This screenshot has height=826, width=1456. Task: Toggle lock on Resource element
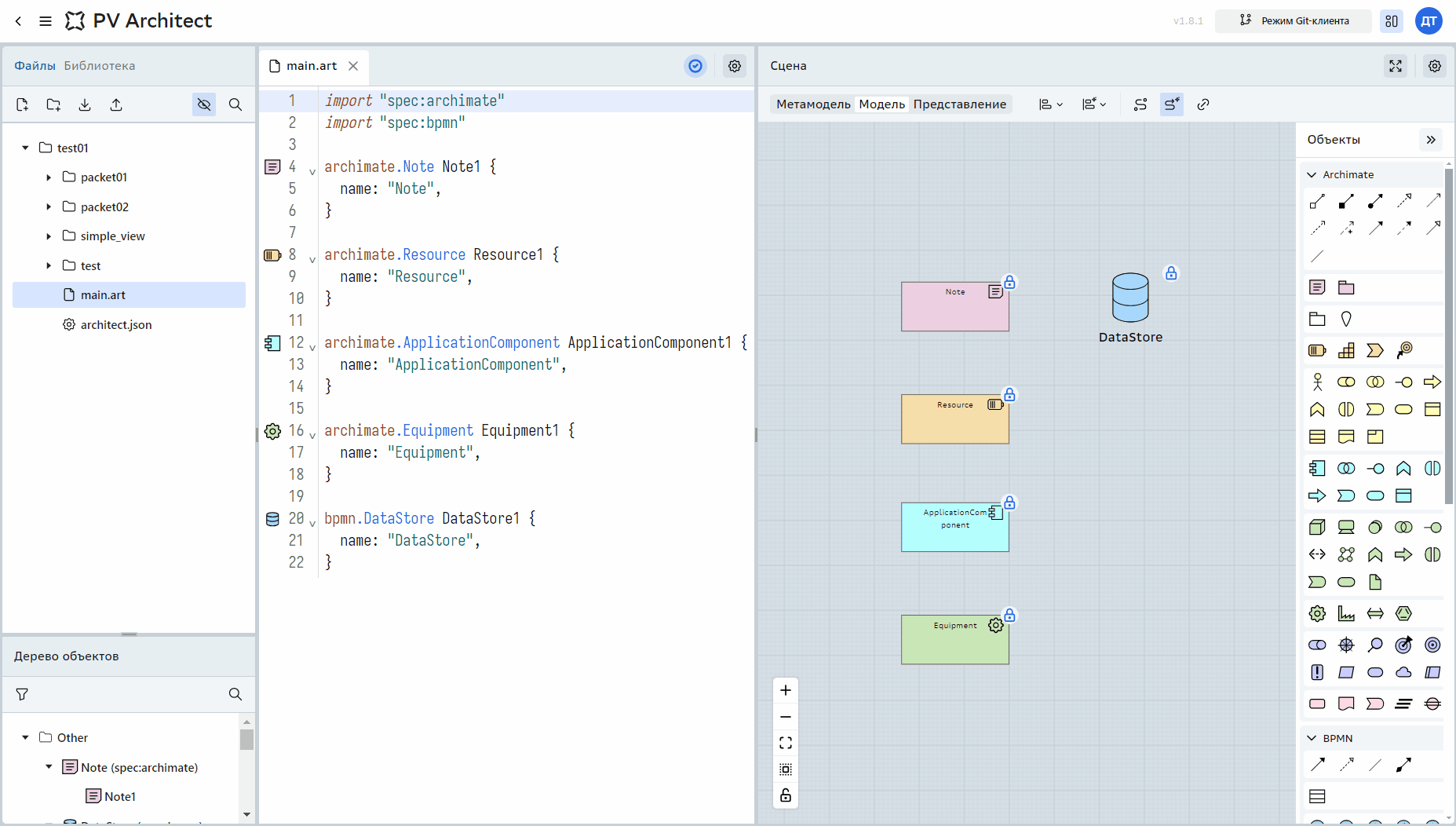1010,394
